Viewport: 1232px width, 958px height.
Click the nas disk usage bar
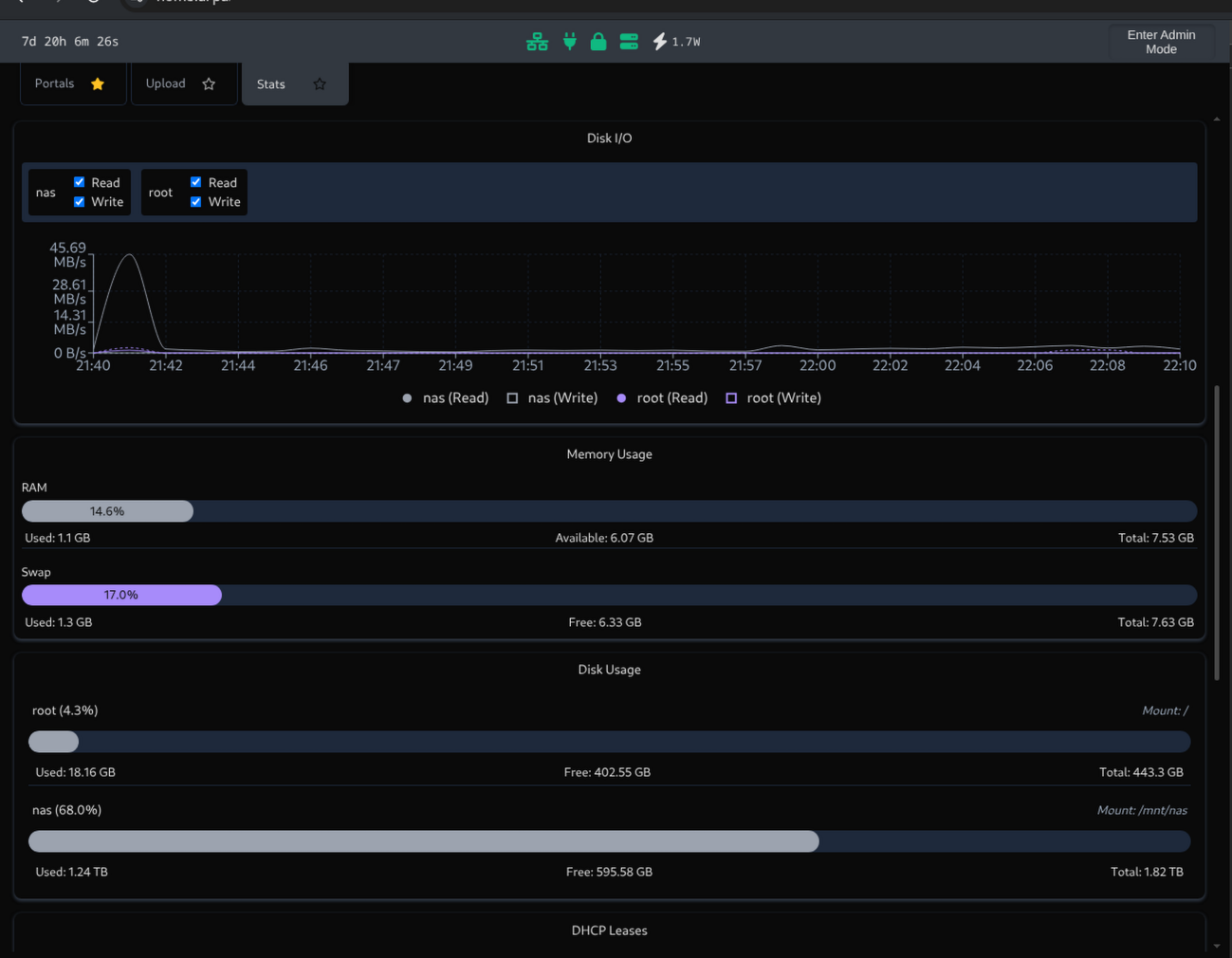tap(609, 841)
